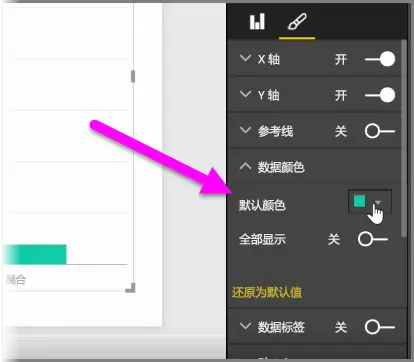Click the Y 轴 label
Image resolution: width=414 pixels, height=362 pixels.
coord(269,95)
